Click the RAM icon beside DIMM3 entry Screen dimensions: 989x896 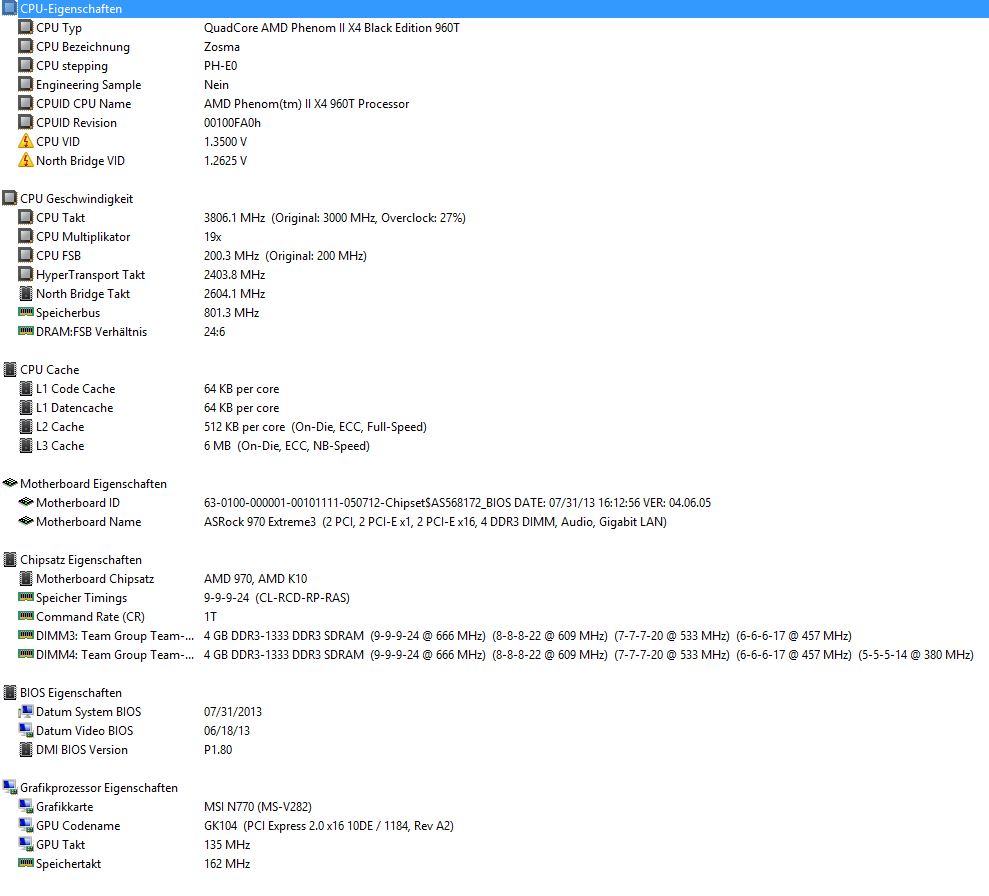click(x=25, y=634)
